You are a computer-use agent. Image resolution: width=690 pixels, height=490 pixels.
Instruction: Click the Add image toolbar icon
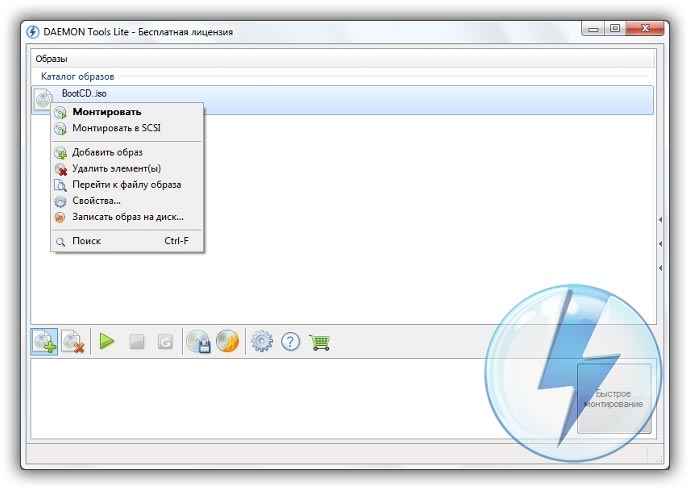pyautogui.click(x=44, y=341)
